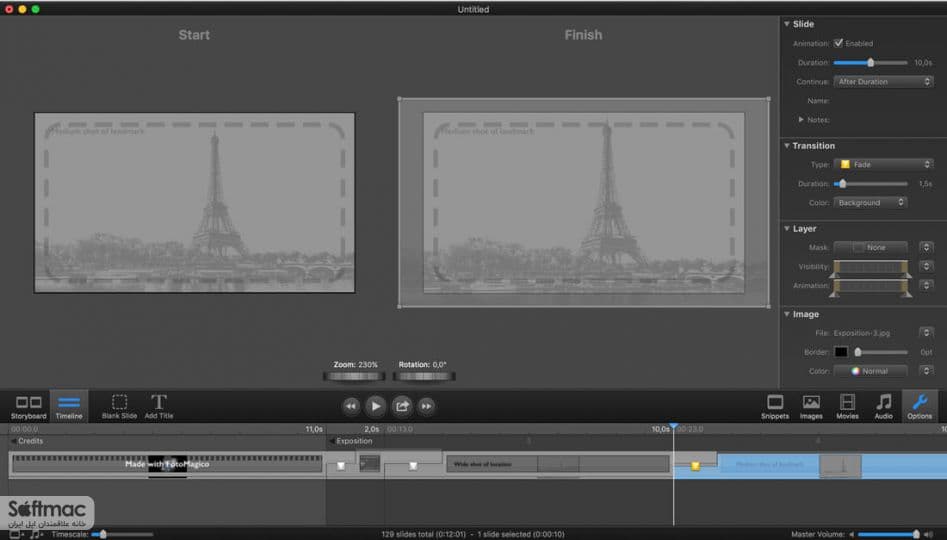Select the yellow Fade transition marker on timeline
This screenshot has width=947, height=540.
(695, 466)
